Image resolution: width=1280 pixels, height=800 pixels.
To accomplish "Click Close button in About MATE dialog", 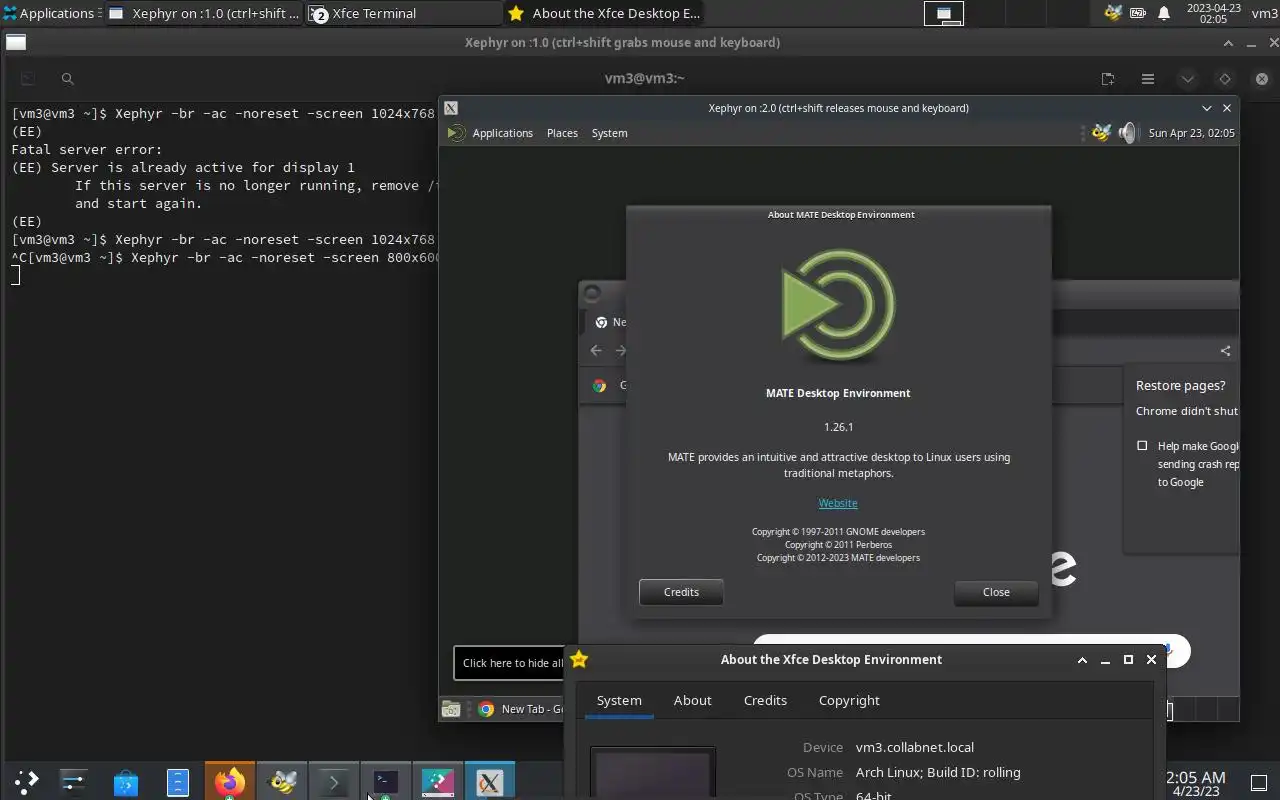I will (x=996, y=592).
